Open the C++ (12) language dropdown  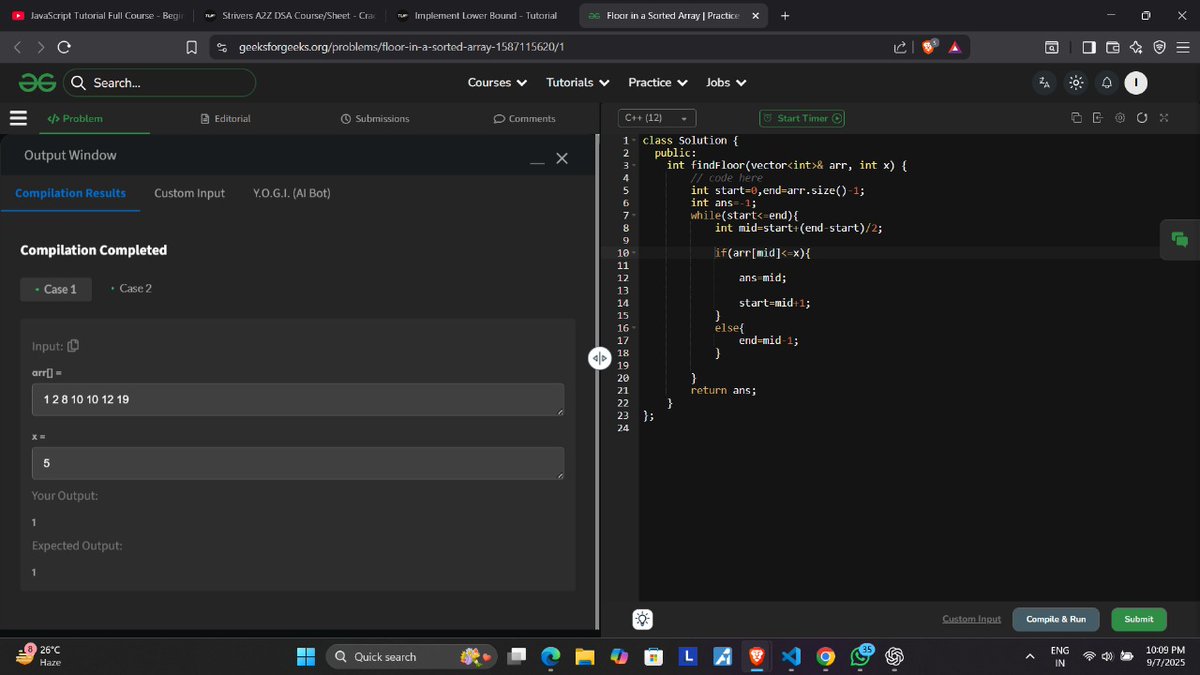656,117
